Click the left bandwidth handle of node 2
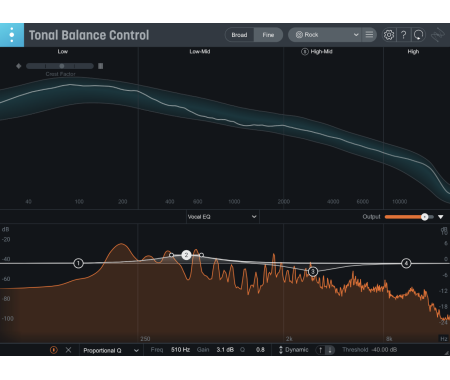The width and height of the screenshot is (450, 380). (171, 255)
